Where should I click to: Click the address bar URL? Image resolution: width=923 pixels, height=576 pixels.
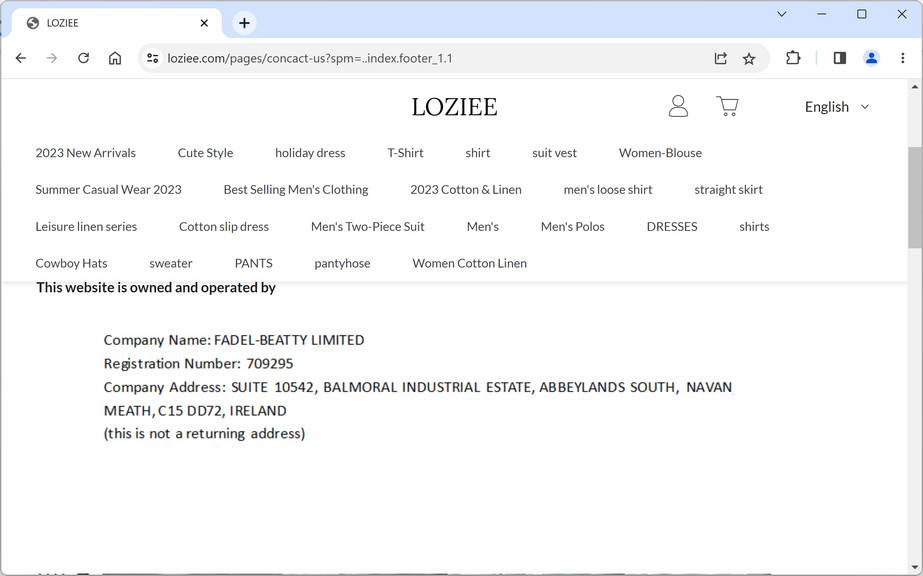pyautogui.click(x=310, y=58)
